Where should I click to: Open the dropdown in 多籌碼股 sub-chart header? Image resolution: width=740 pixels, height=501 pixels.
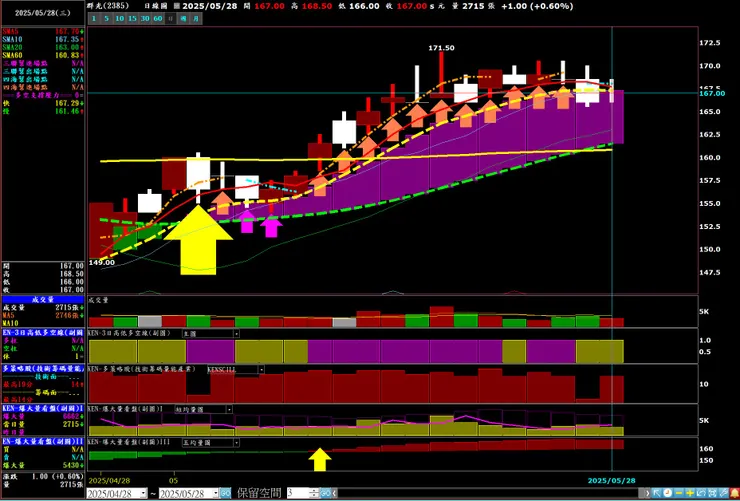coord(261,369)
